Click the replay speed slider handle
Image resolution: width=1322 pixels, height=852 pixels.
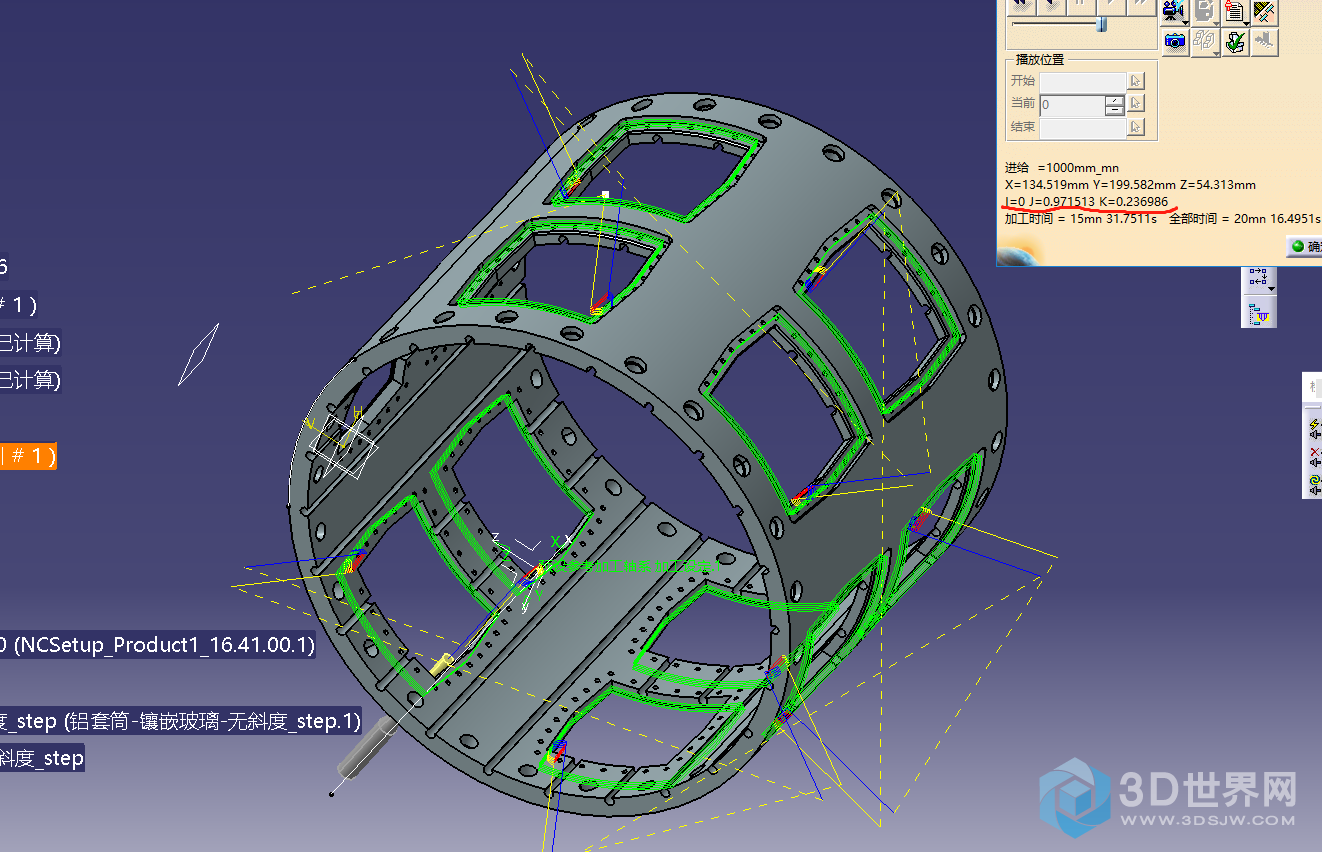(1101, 23)
